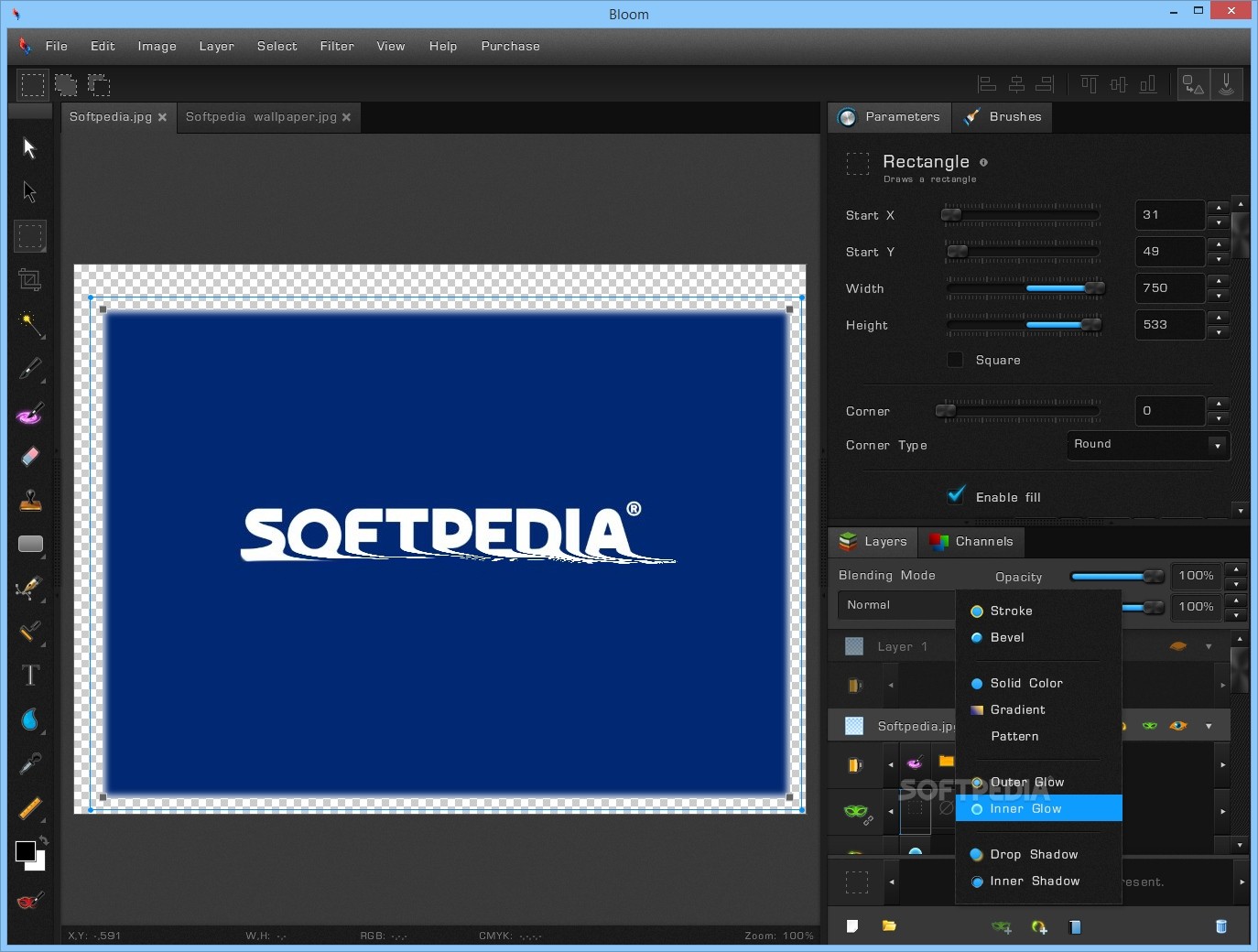This screenshot has height=952, width=1258.
Task: Increase the Start X value stepper
Action: [x=1218, y=208]
